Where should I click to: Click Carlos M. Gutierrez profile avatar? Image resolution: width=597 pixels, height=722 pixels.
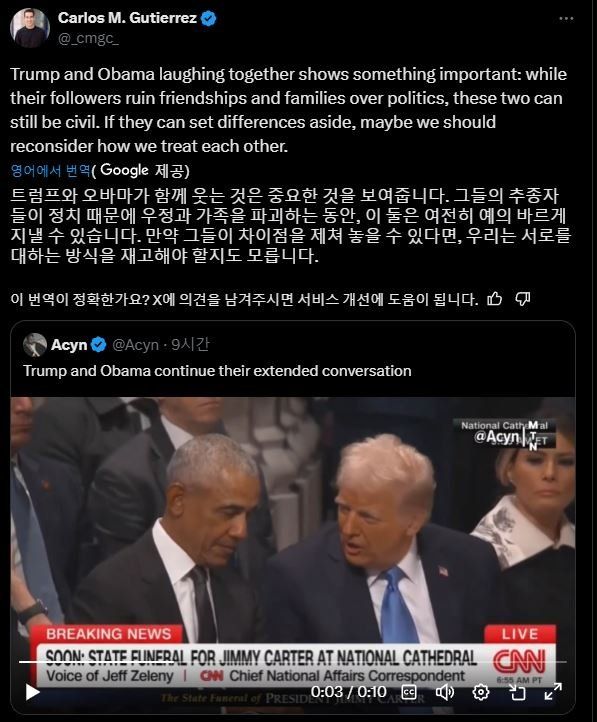(x=30, y=28)
